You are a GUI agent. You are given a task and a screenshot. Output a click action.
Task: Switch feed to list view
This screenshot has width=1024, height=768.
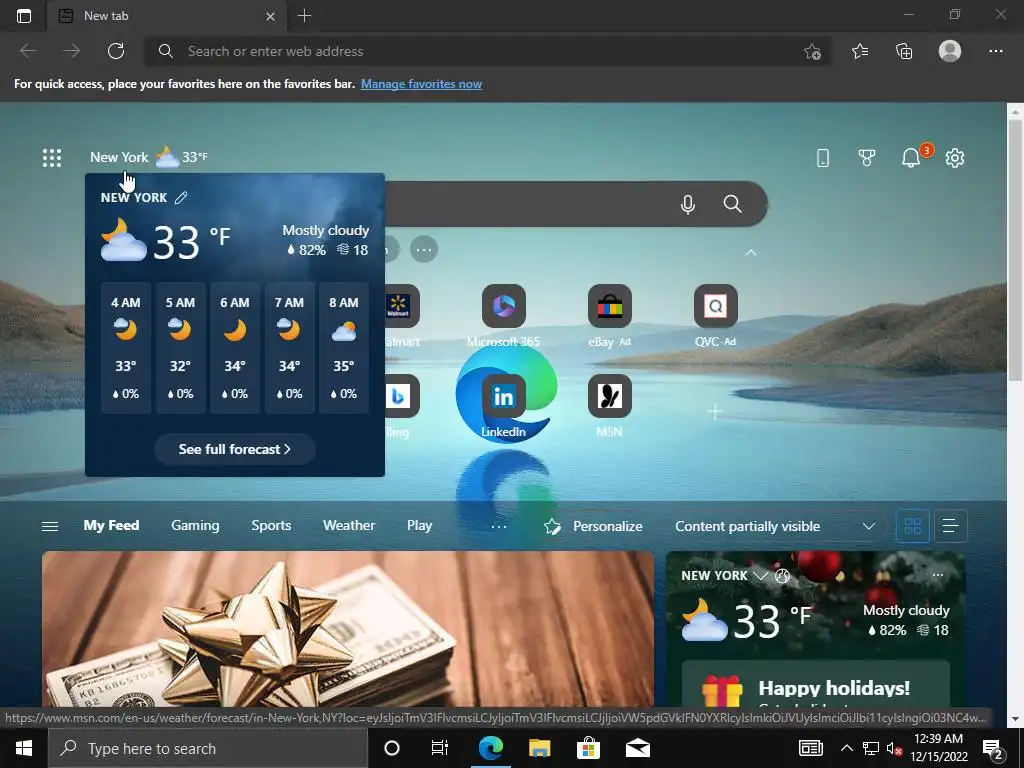click(951, 526)
